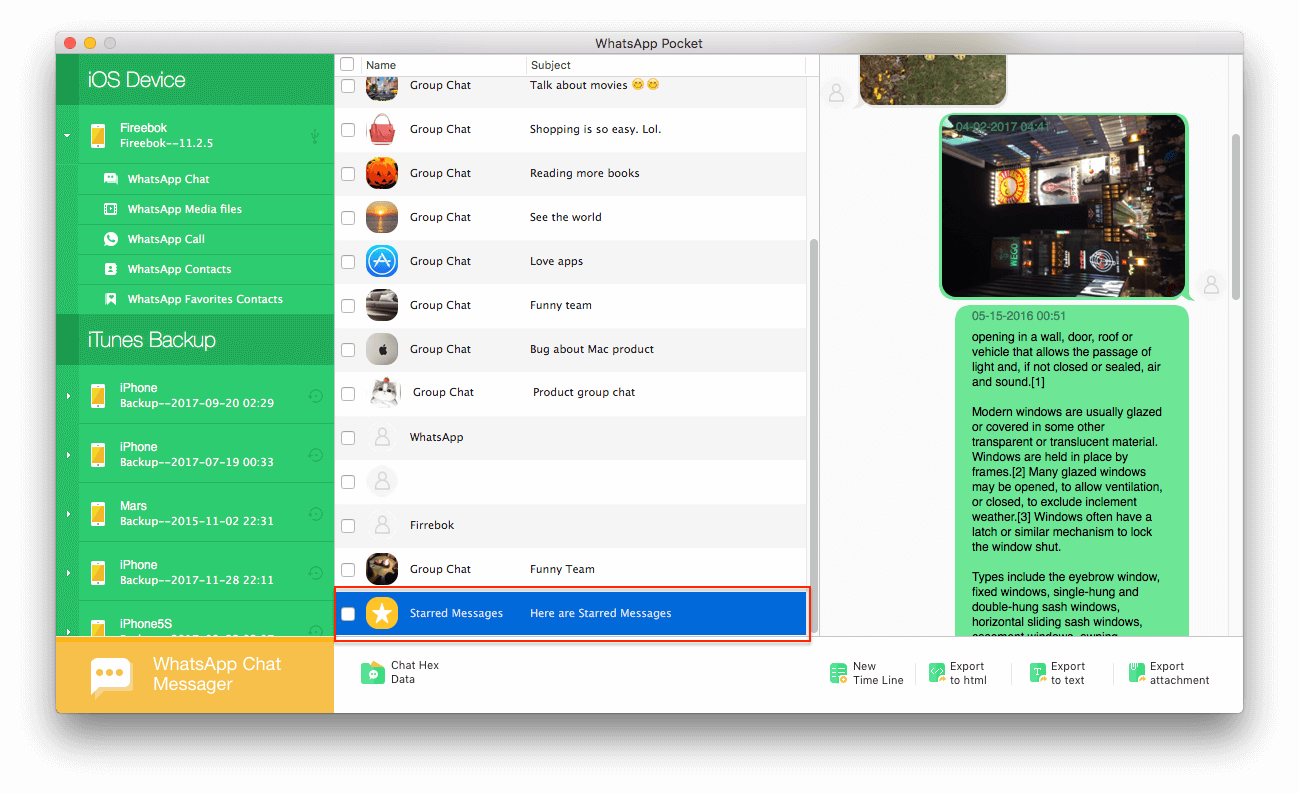Click restore icon for Mars backup
The image size is (1299, 793).
tap(315, 514)
